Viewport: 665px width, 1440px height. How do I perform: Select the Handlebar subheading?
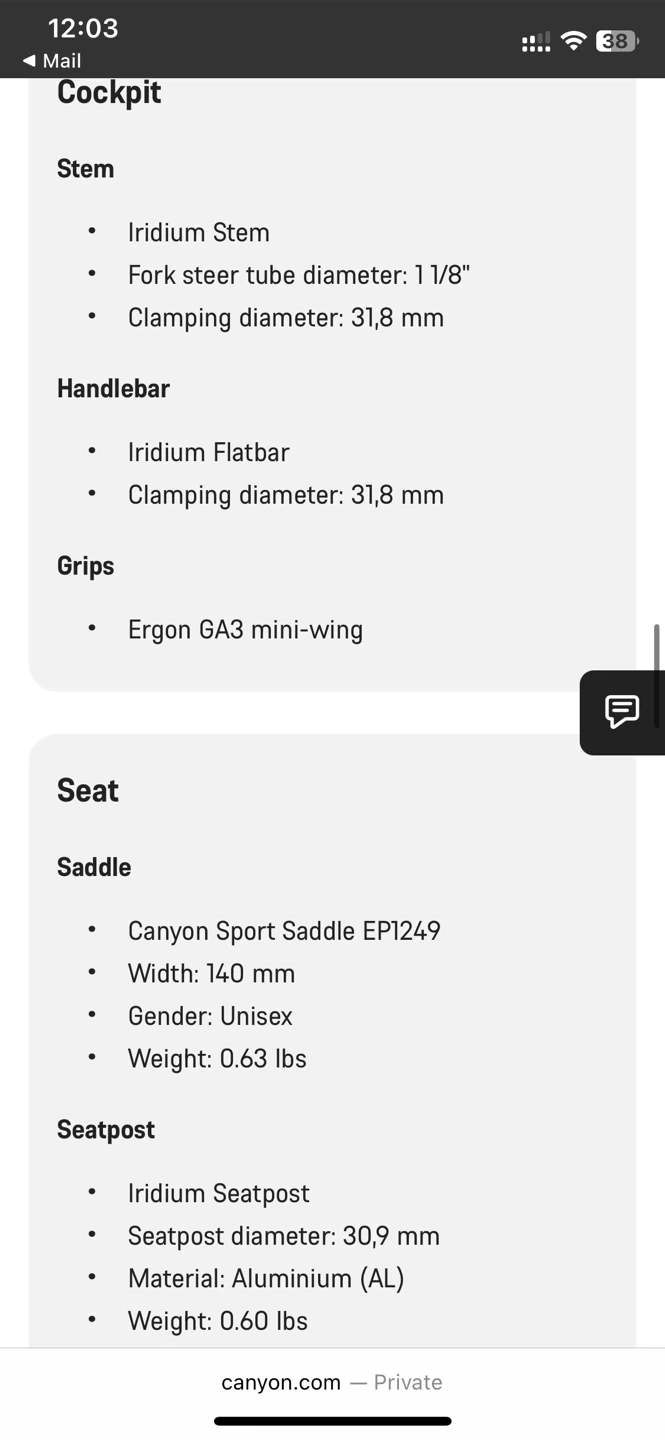[x=113, y=389]
